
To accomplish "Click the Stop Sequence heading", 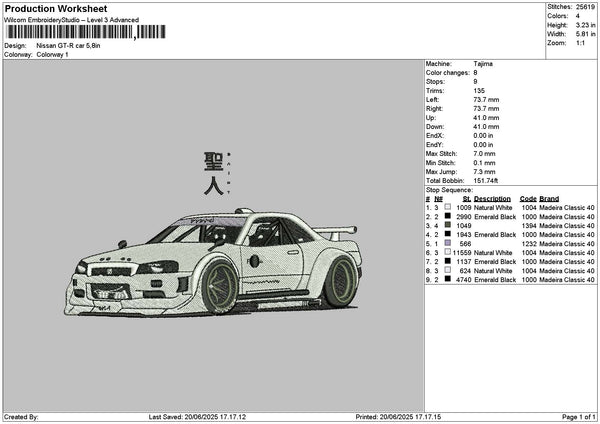I will pos(449,188).
